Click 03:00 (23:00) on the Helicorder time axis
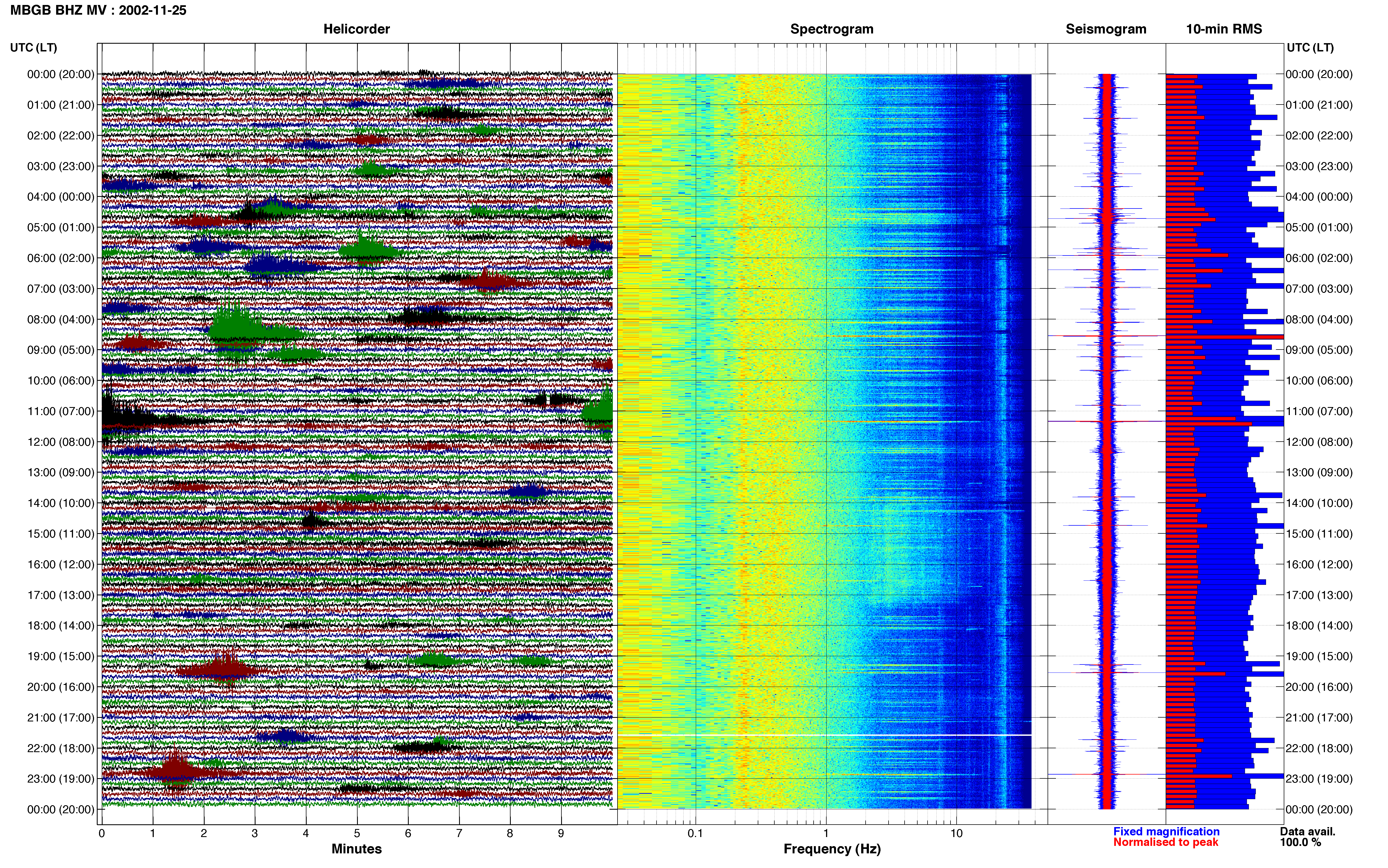 (61, 166)
